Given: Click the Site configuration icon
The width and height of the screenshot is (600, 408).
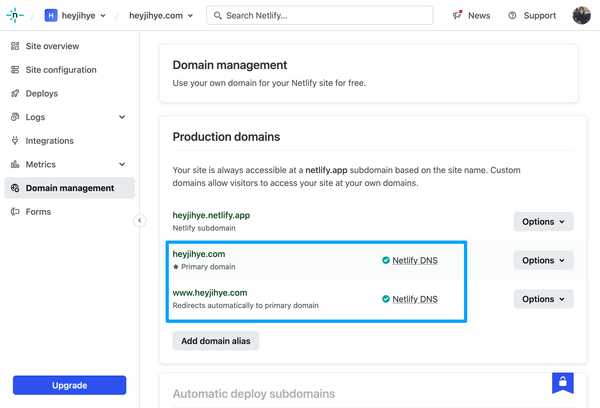Looking at the screenshot, I should (15, 70).
